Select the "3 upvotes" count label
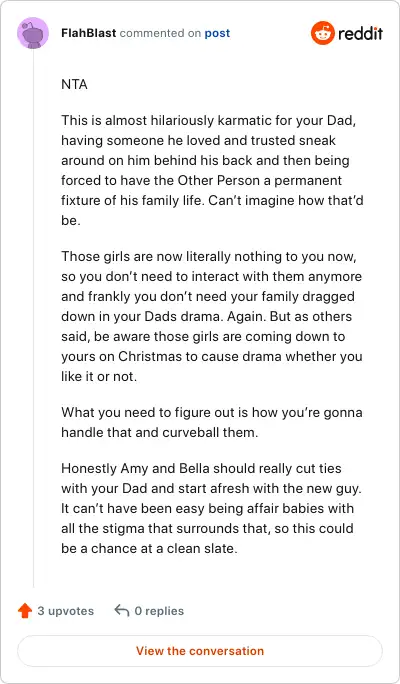400x684 pixels. tap(65, 611)
